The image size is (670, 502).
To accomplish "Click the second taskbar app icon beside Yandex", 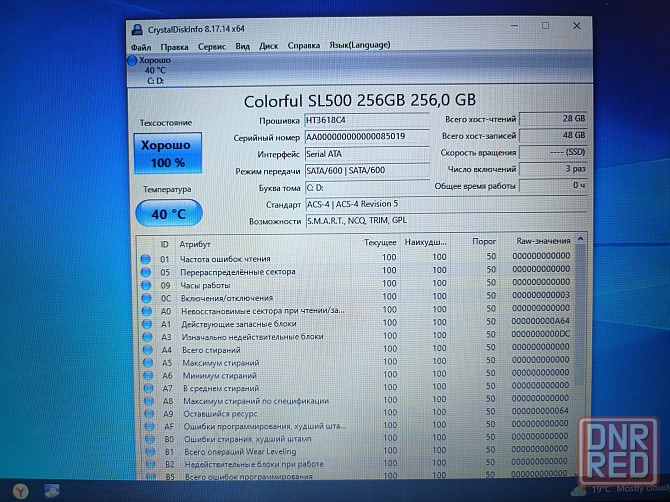I will (52, 491).
